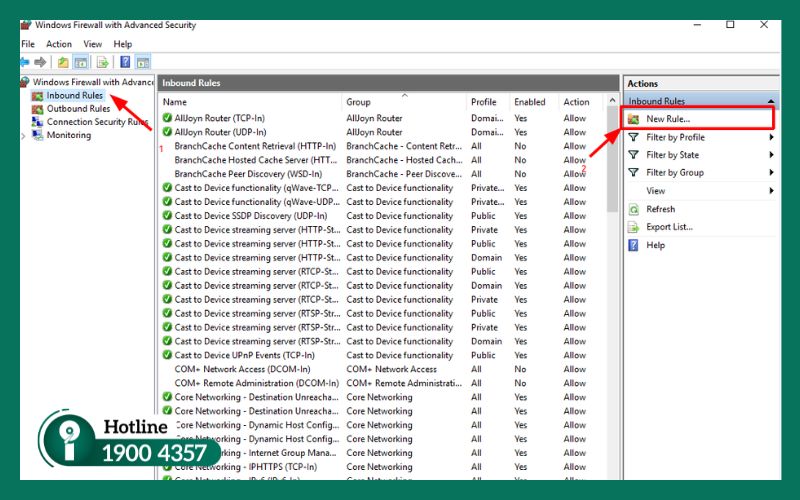
Task: Click the Forward arrow in the toolbar
Action: (x=40, y=62)
